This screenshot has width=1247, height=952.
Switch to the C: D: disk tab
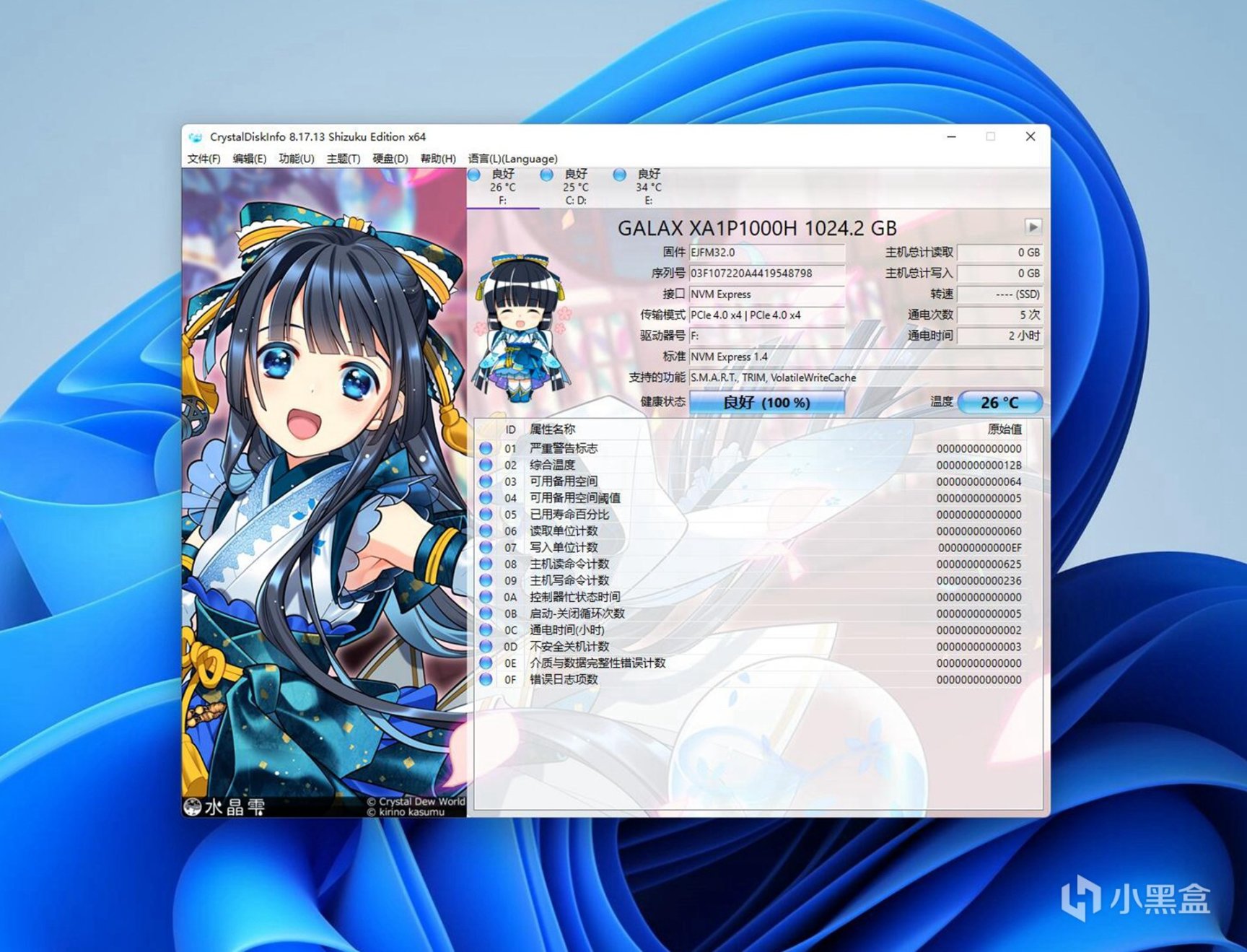[x=576, y=187]
